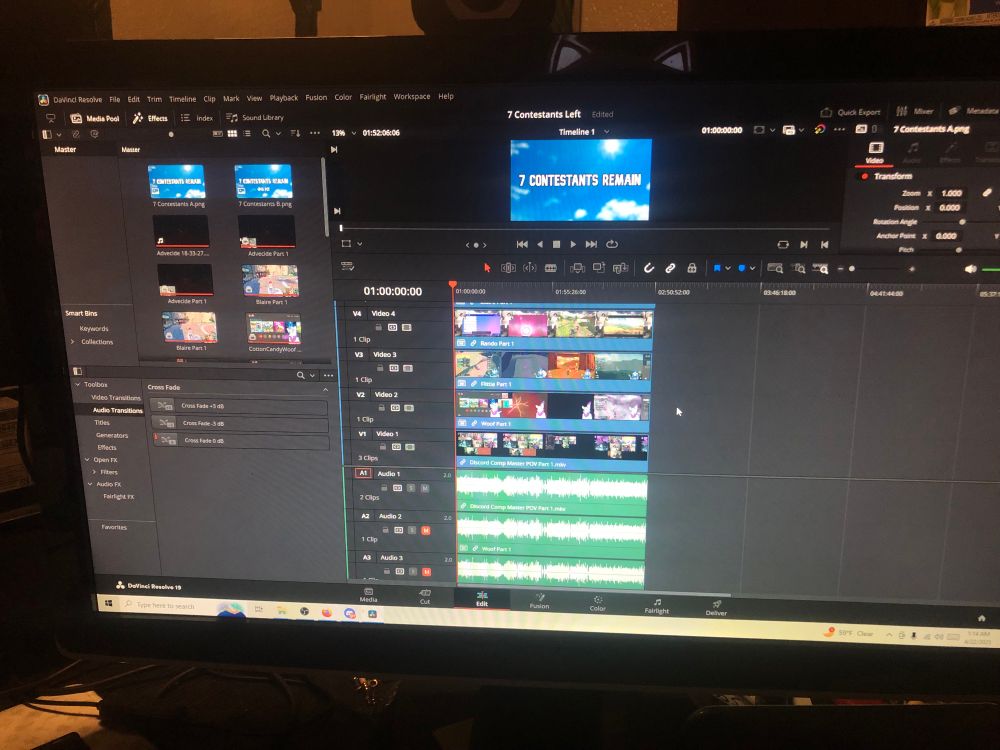Click the Detail Zoom icon

[x=798, y=268]
